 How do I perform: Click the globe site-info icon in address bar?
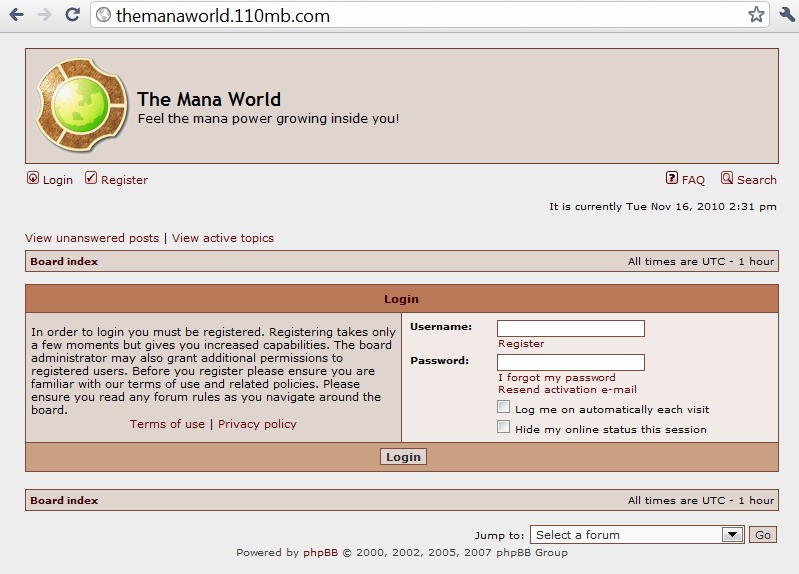(103, 15)
